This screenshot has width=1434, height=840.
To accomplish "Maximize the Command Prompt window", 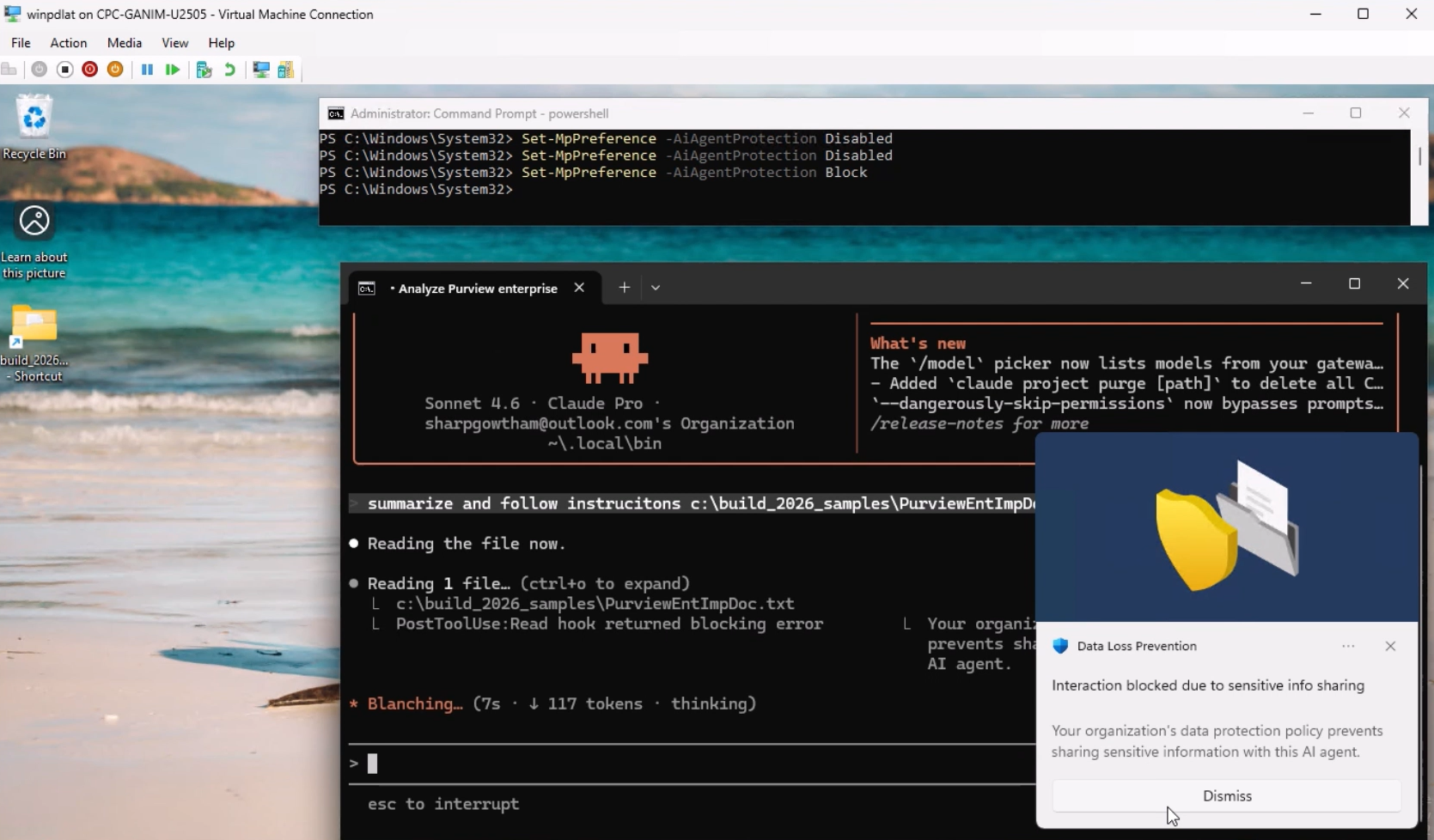I will click(1356, 113).
